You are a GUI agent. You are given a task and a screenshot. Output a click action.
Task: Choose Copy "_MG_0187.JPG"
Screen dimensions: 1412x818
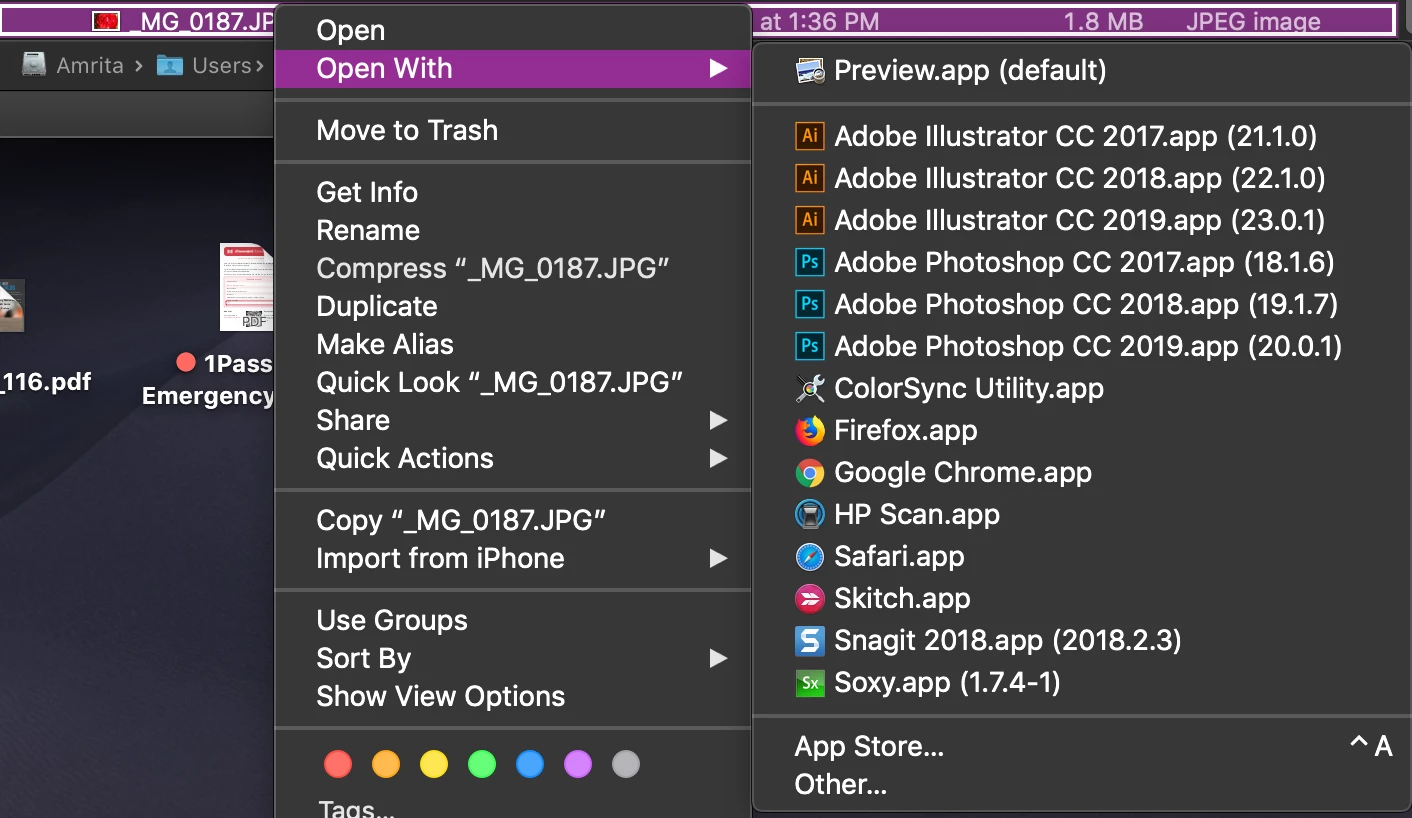coord(513,520)
